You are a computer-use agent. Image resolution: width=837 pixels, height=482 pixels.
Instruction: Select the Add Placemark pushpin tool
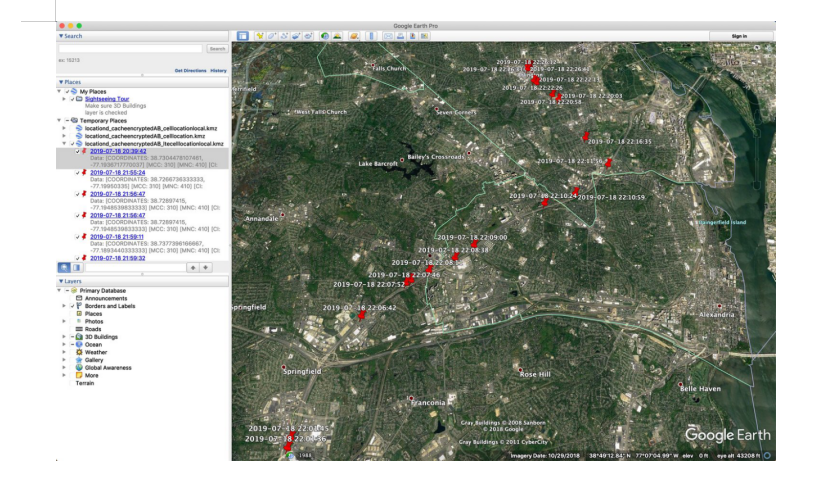(x=259, y=36)
